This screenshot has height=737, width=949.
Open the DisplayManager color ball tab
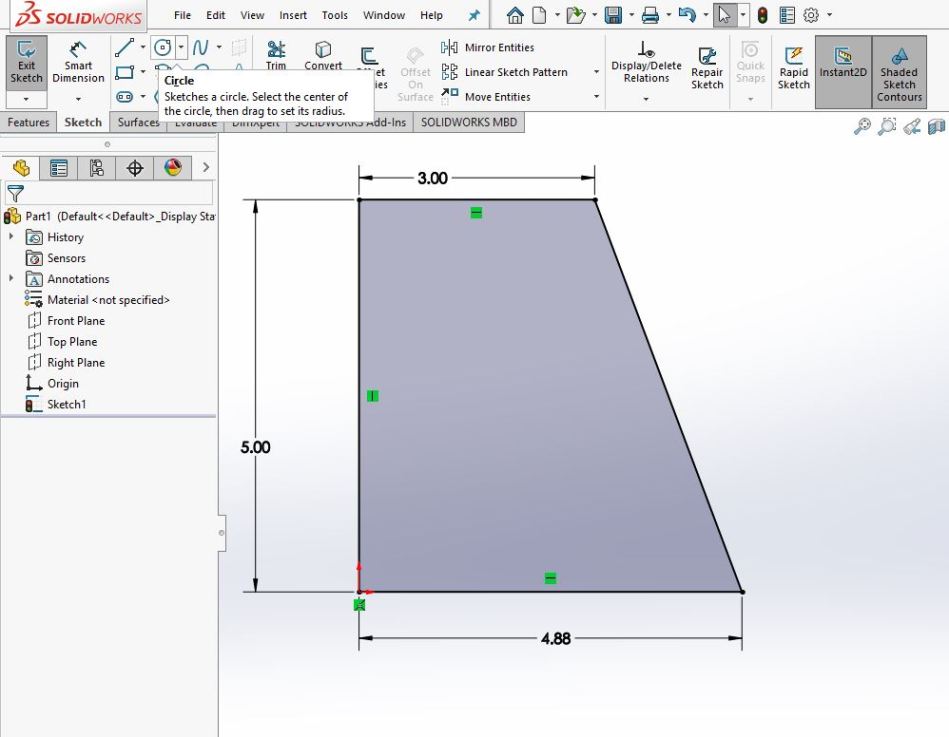(x=173, y=168)
